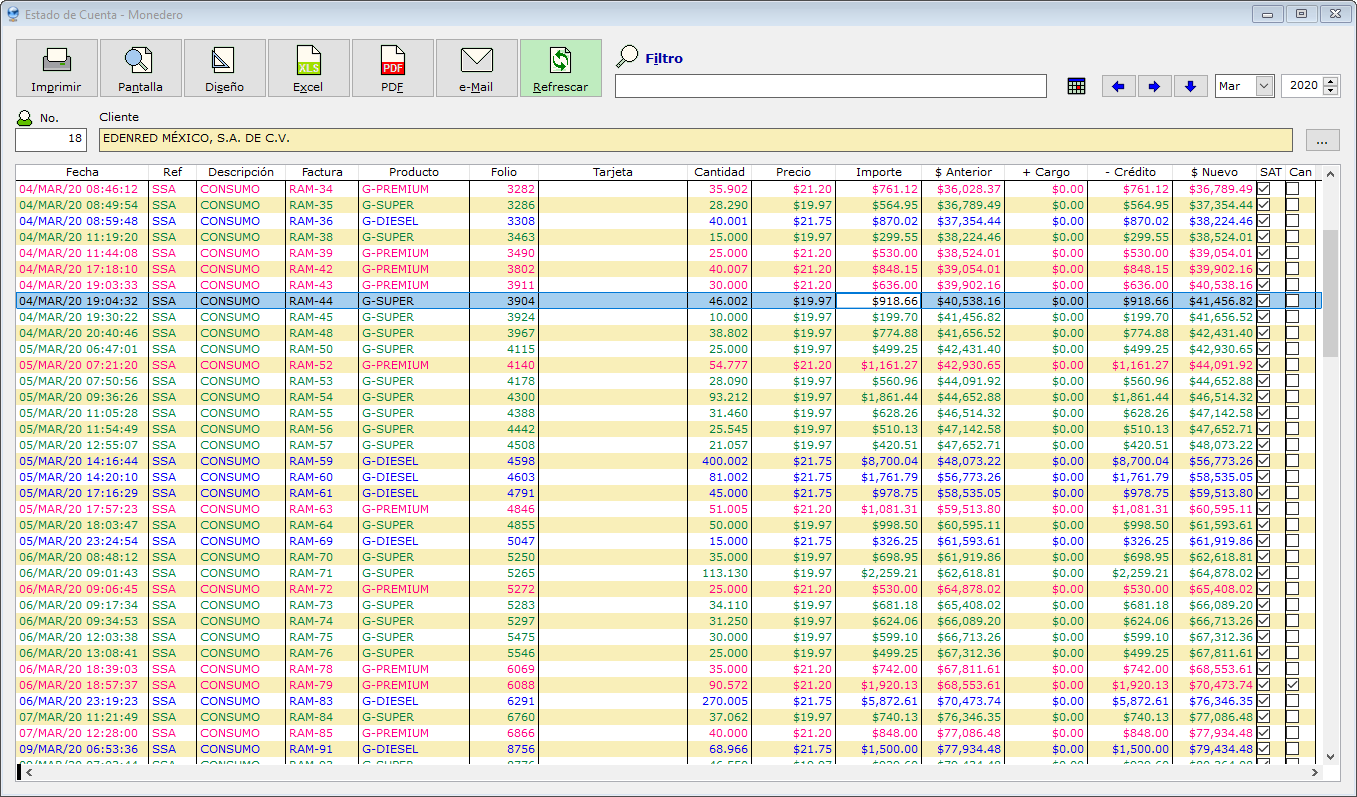Click into the Filtro search field

click(x=830, y=86)
